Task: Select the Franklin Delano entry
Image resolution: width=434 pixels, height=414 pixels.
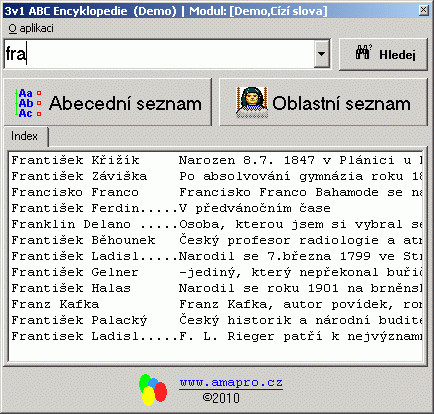Action: point(216,224)
